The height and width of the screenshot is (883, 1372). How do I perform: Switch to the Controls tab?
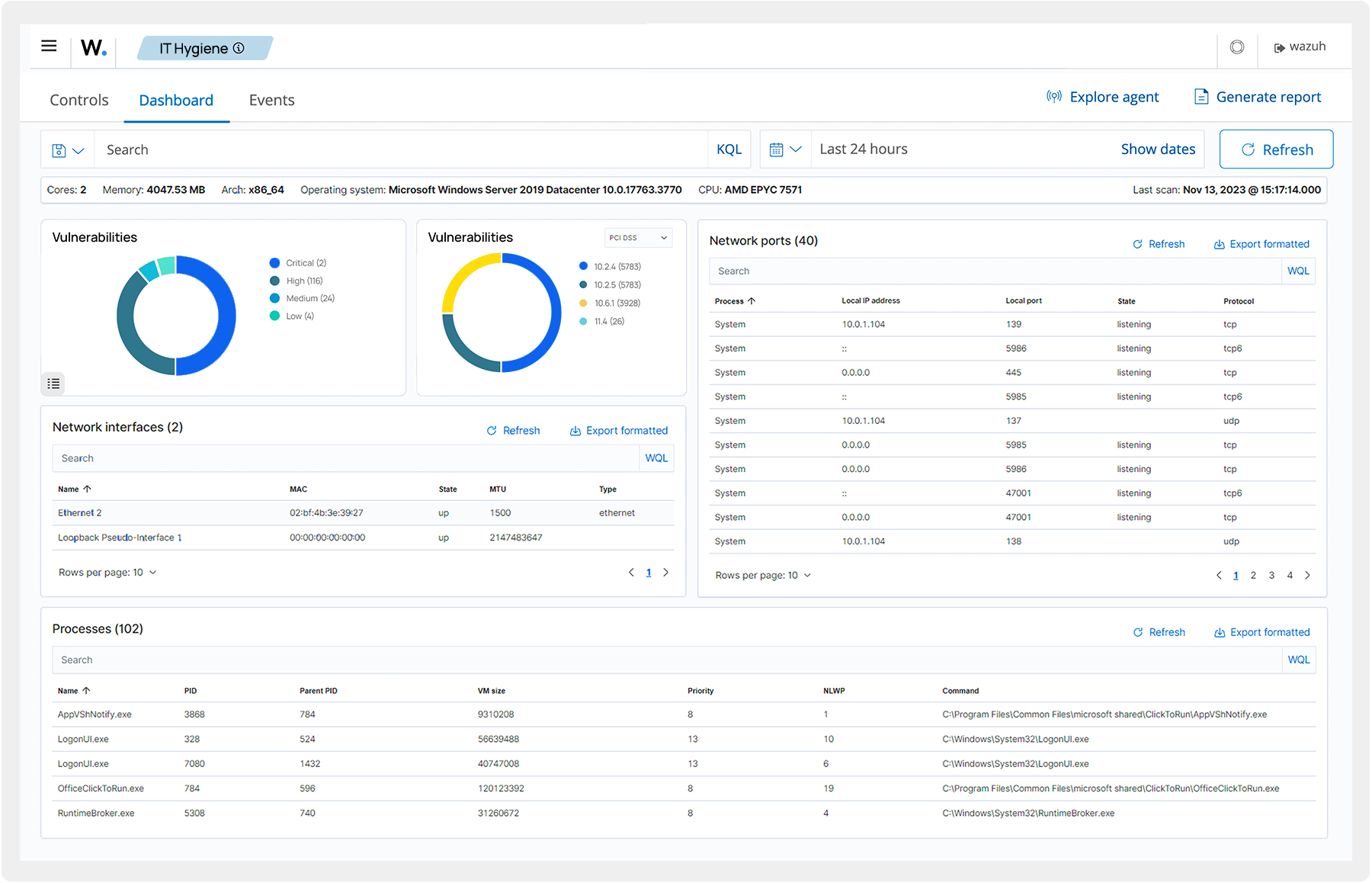tap(79, 101)
